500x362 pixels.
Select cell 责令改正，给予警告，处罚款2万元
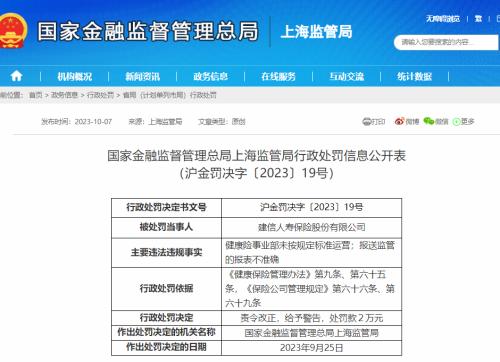[312, 318]
